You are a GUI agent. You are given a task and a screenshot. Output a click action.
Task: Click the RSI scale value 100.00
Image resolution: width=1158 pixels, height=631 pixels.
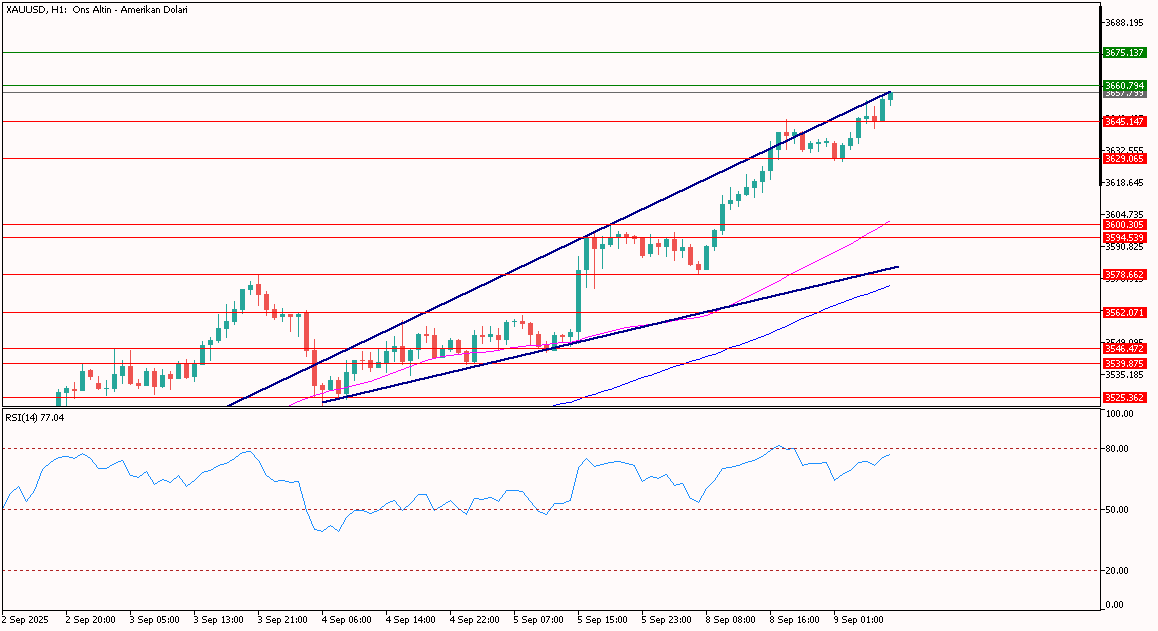pos(1120,414)
